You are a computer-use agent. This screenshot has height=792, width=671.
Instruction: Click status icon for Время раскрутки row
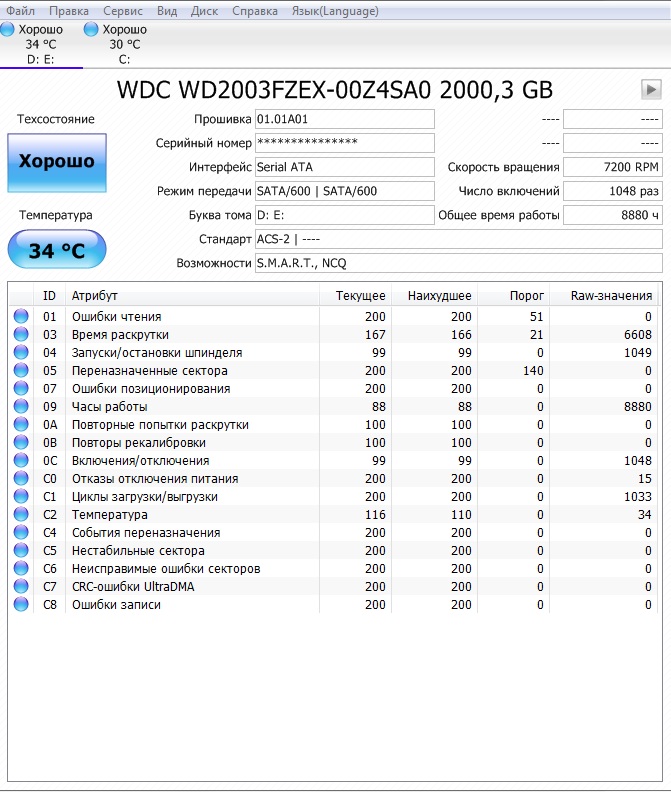click(x=21, y=334)
